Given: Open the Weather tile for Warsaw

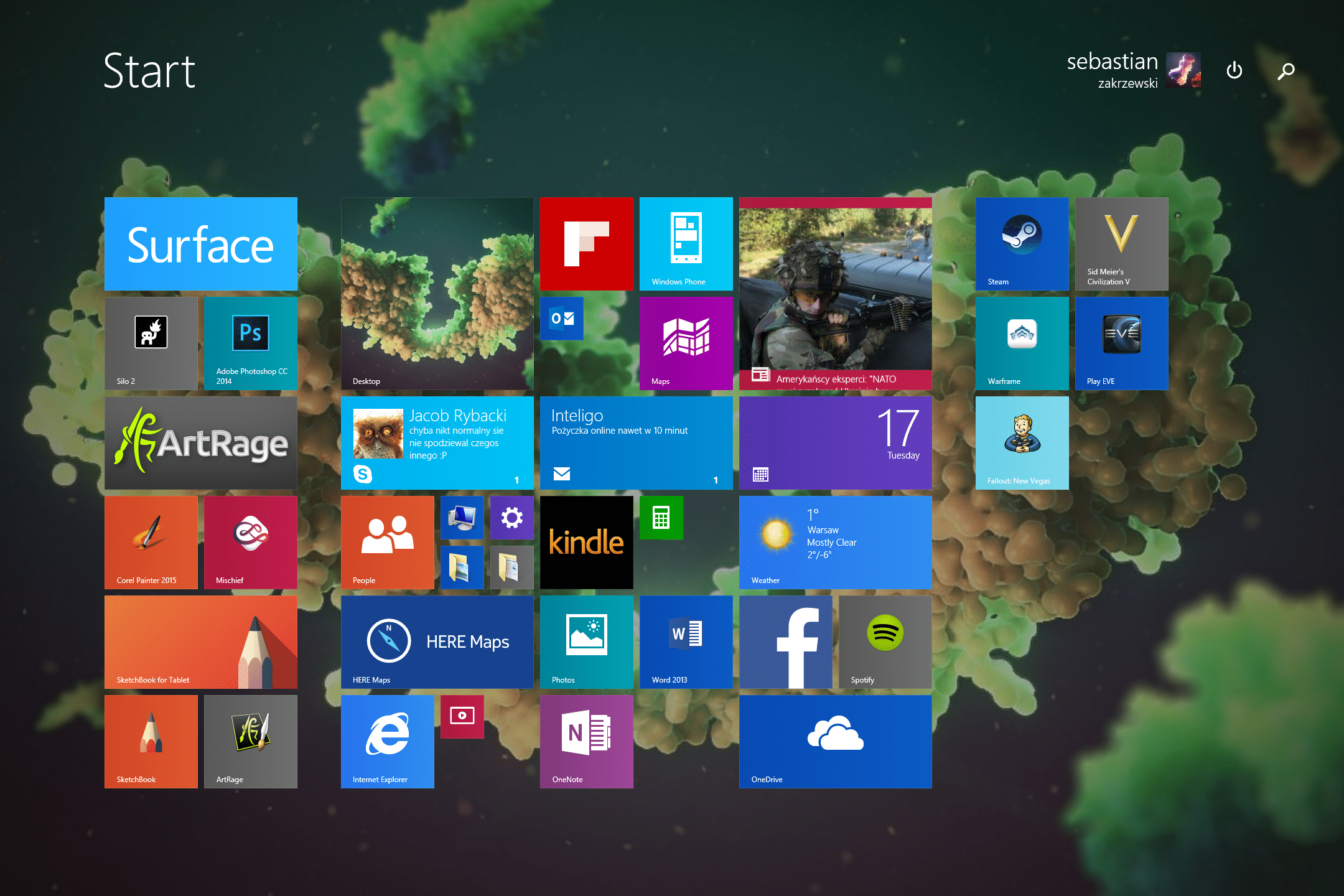Looking at the screenshot, I should (836, 543).
